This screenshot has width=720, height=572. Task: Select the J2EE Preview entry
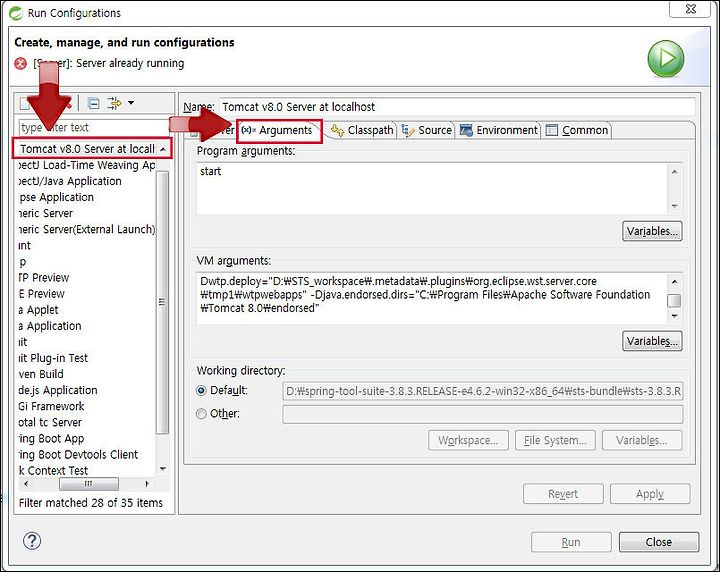click(42, 294)
